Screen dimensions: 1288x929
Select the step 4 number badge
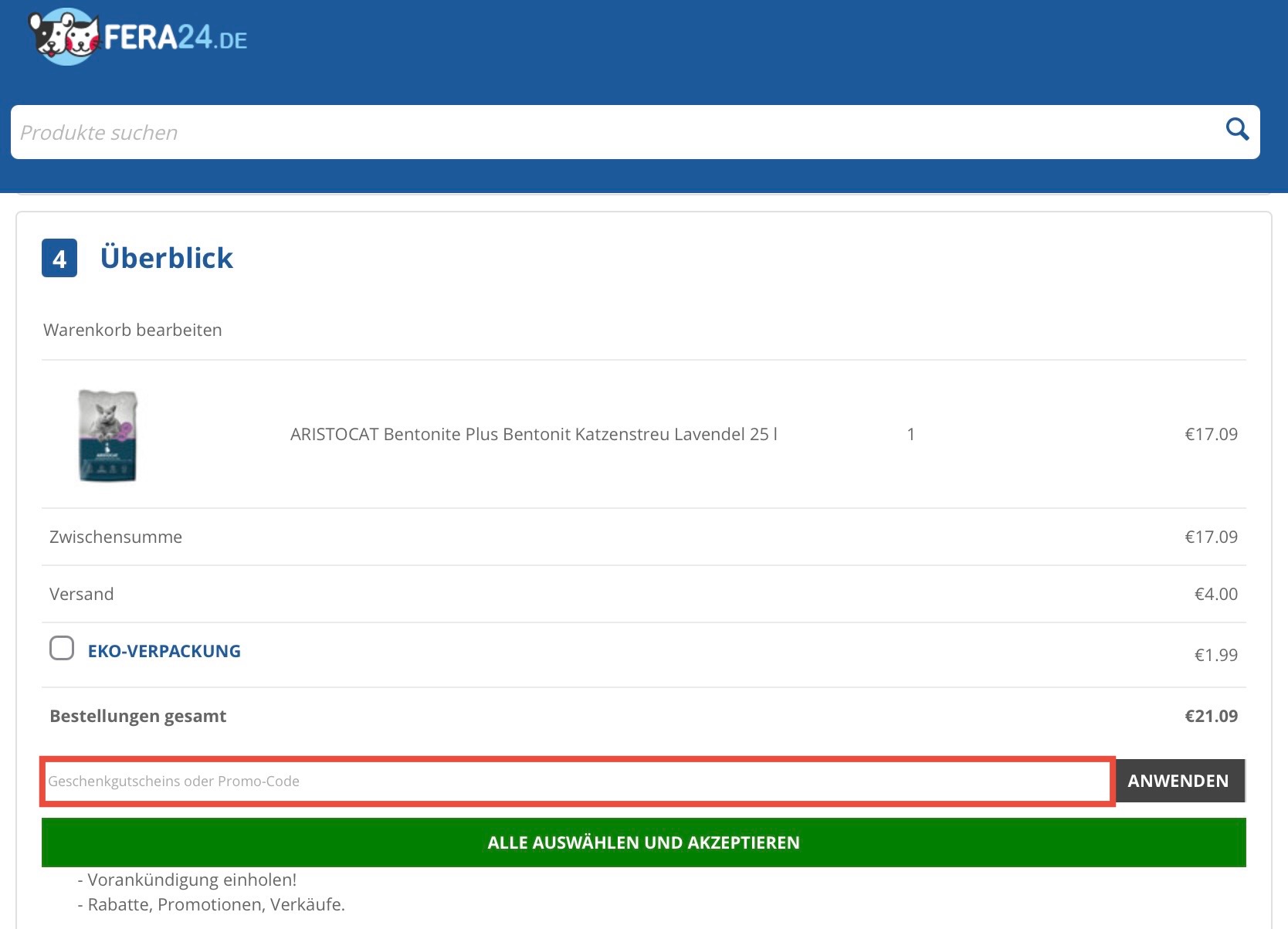59,258
